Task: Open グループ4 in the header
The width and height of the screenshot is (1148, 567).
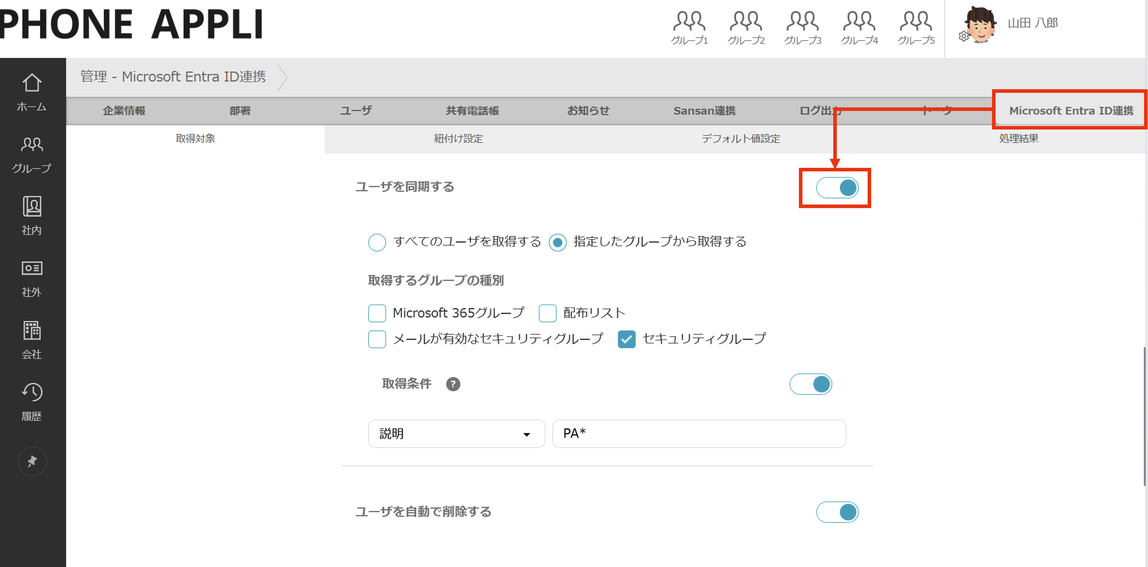Action: coord(860,29)
